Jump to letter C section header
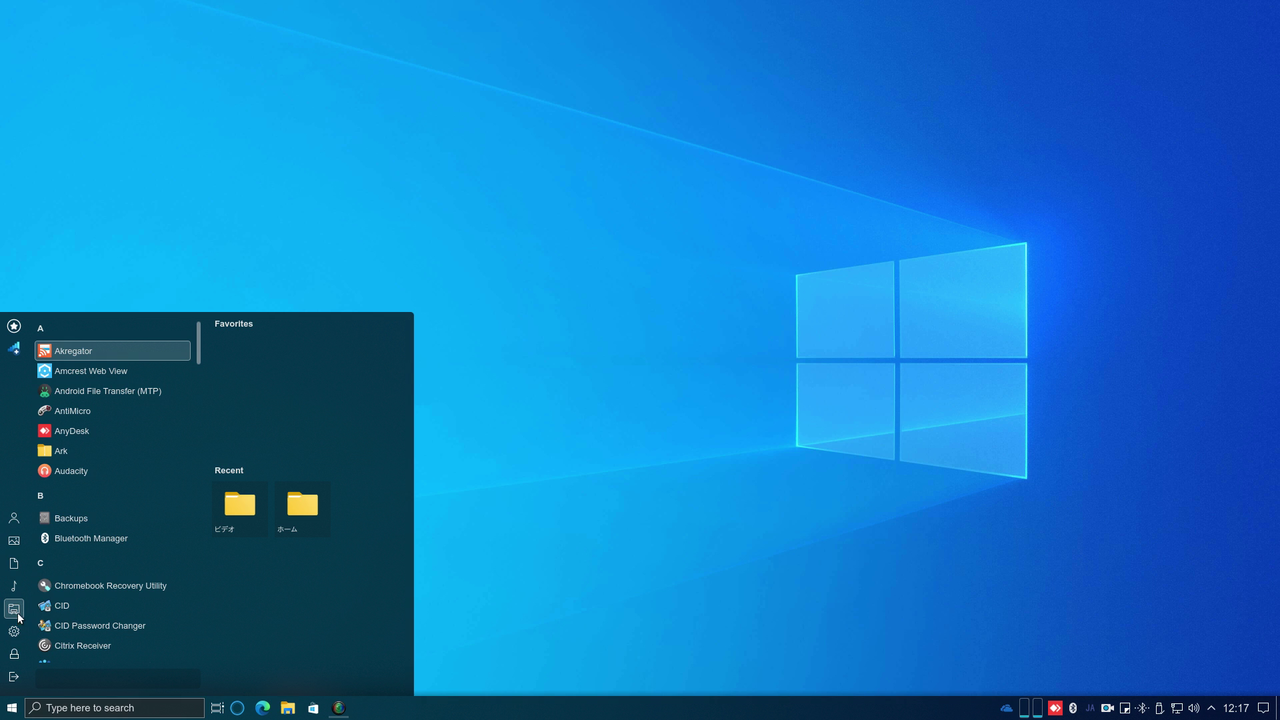Screen dimensions: 1280x720 tap(40, 563)
